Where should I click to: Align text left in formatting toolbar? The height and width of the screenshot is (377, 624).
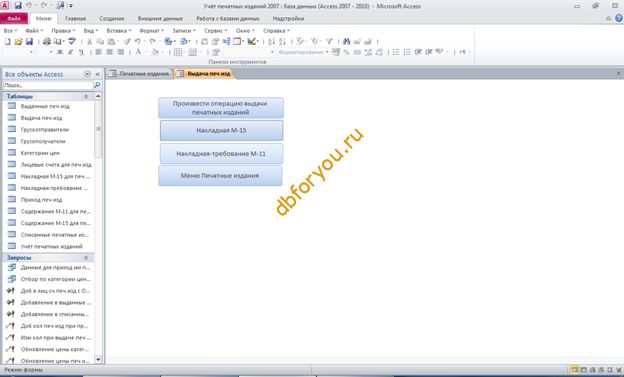pos(99,52)
